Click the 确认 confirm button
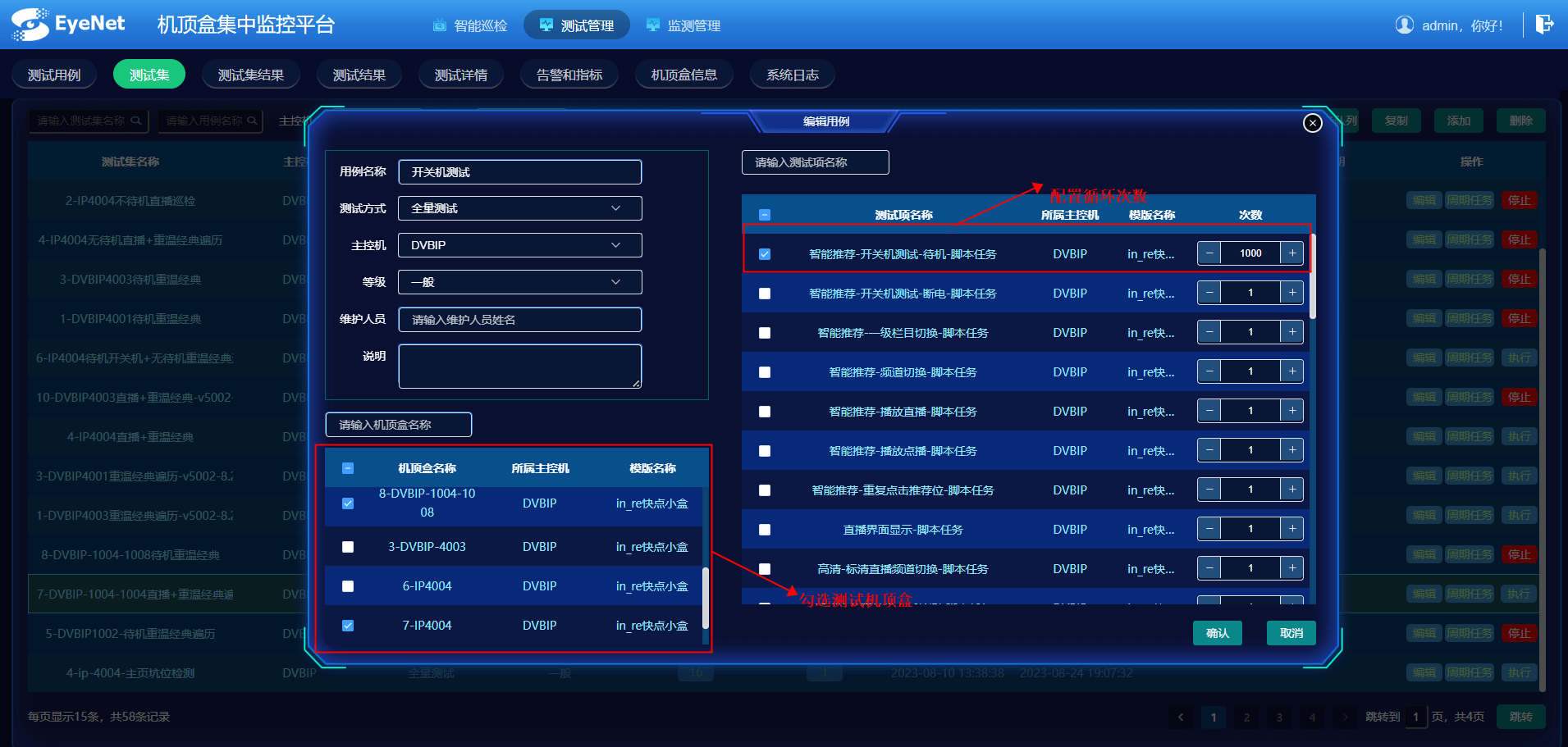 point(1217,633)
